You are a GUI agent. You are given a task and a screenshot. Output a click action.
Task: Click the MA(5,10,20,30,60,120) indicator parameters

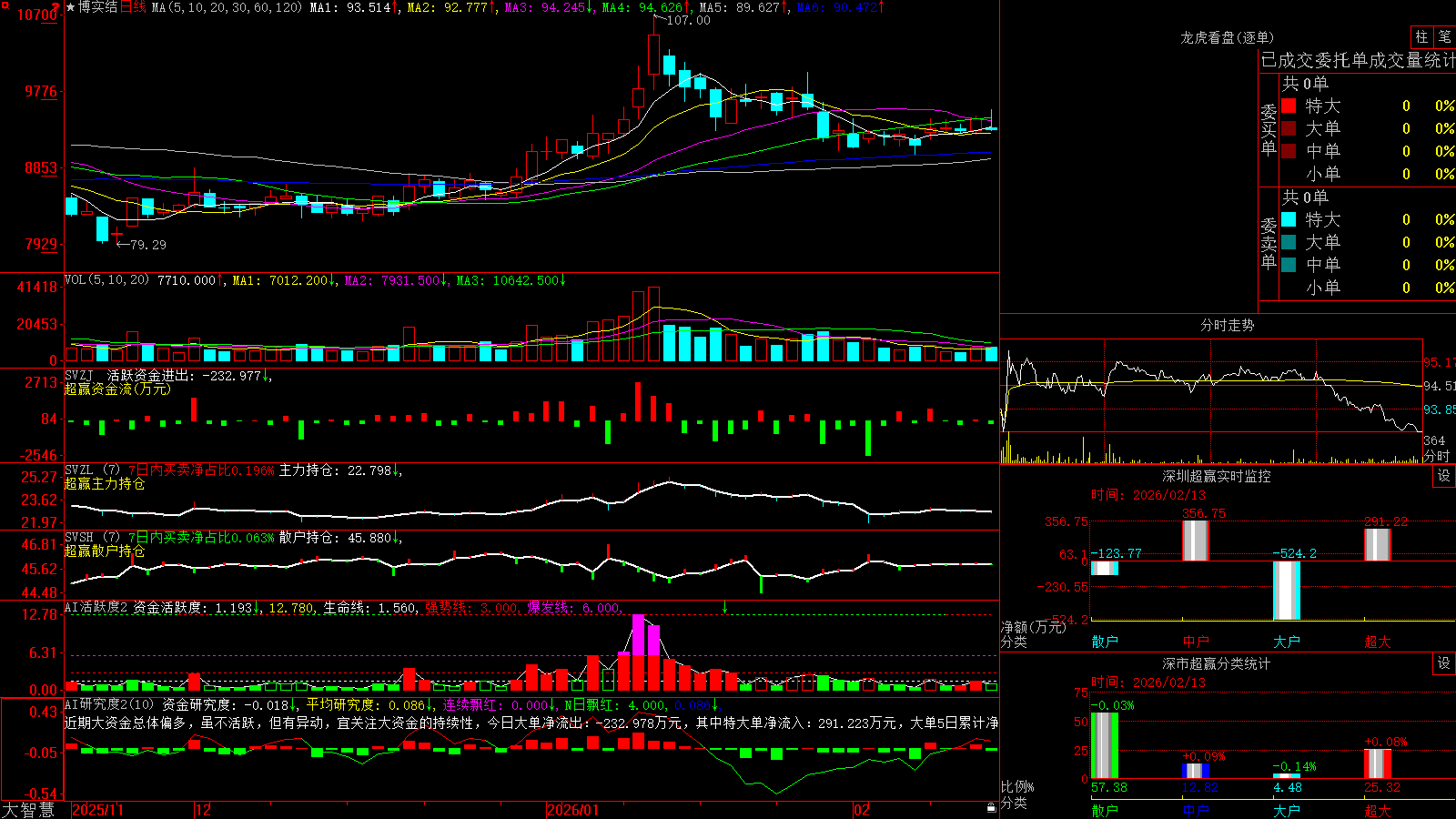[x=227, y=7]
